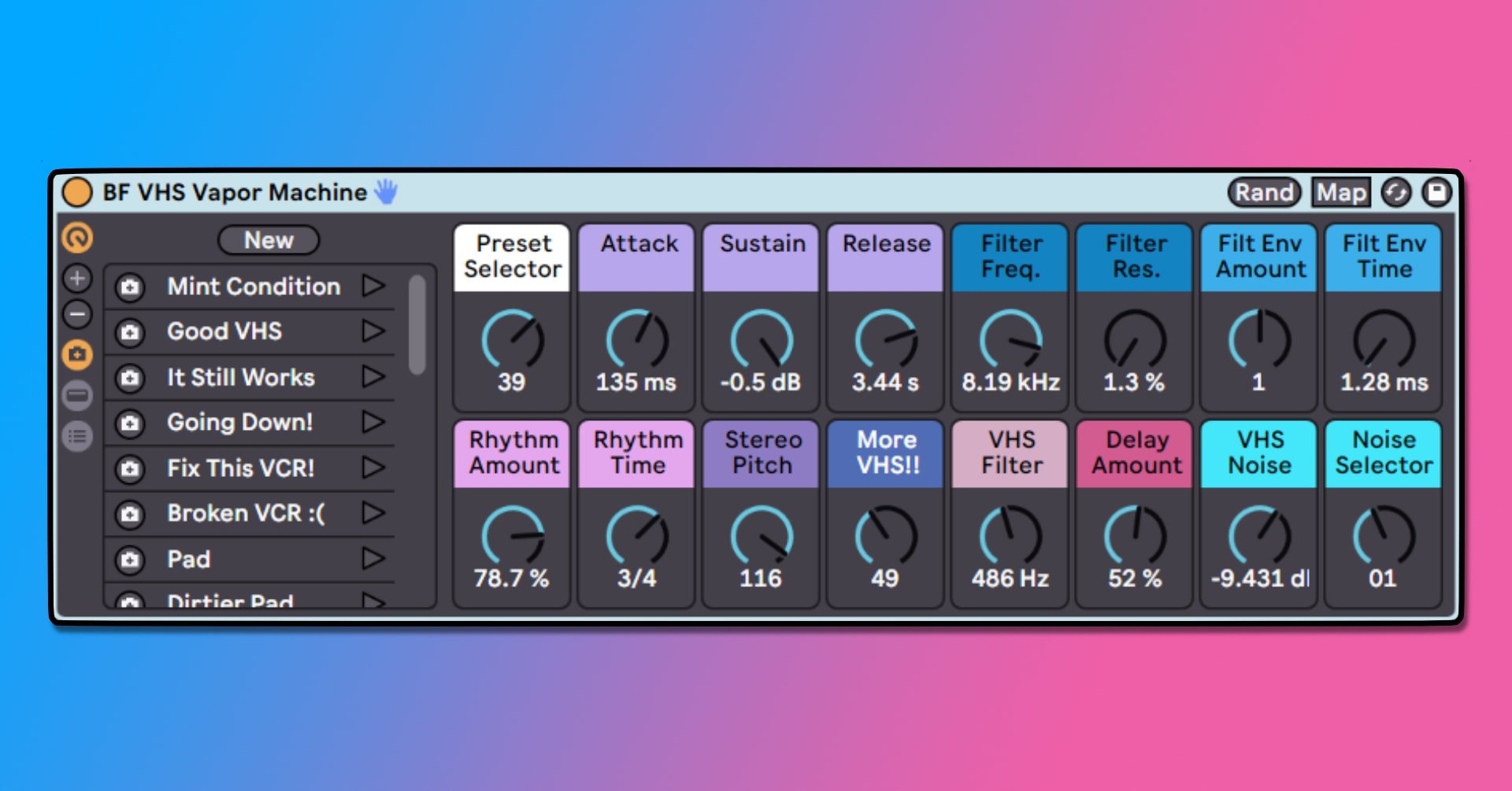Click the BF VHS Vapor Machine device title

pos(235,192)
